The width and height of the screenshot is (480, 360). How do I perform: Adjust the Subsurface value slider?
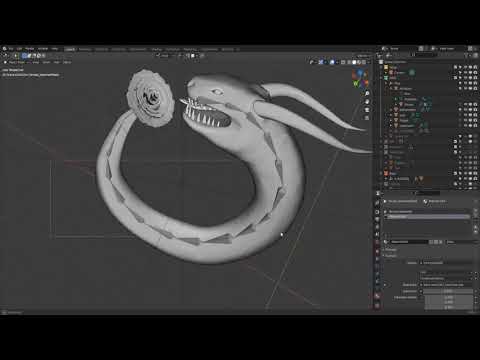448,291
